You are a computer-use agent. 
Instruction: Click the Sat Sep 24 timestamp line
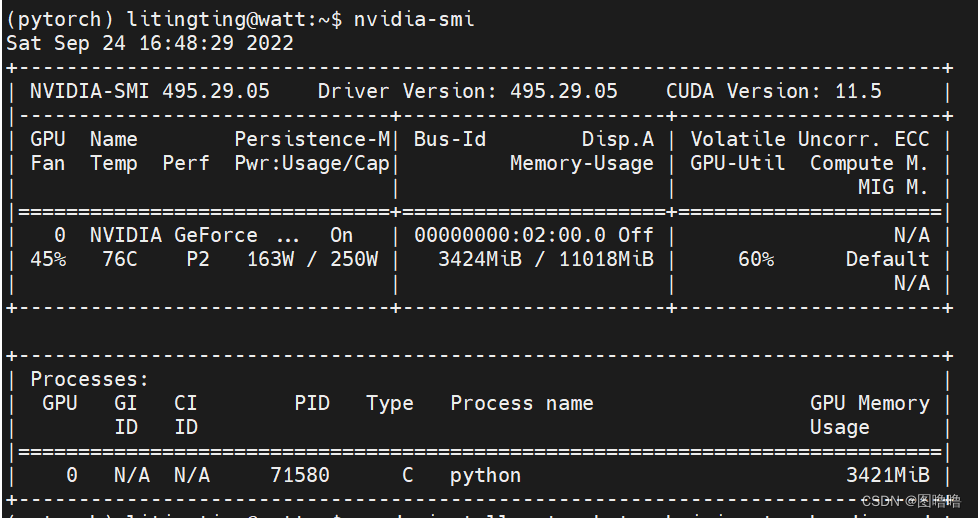tap(150, 43)
